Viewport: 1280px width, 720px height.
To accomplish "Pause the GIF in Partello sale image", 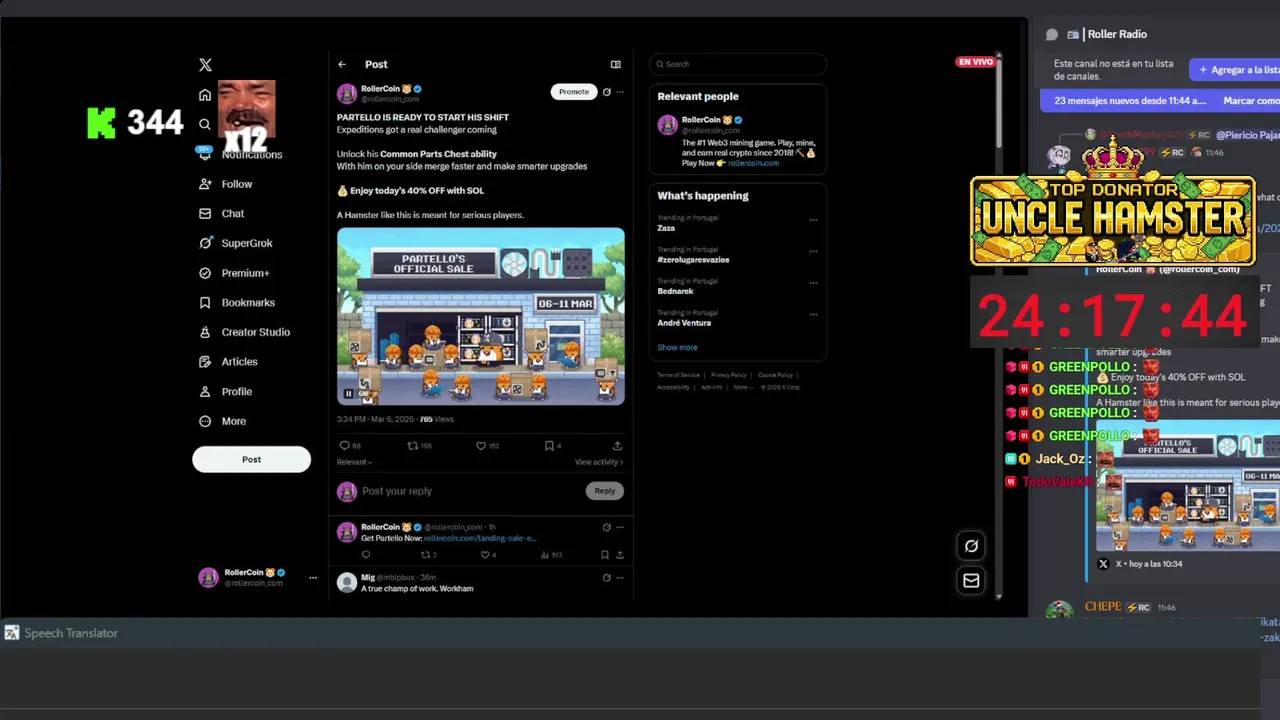I will tap(349, 393).
